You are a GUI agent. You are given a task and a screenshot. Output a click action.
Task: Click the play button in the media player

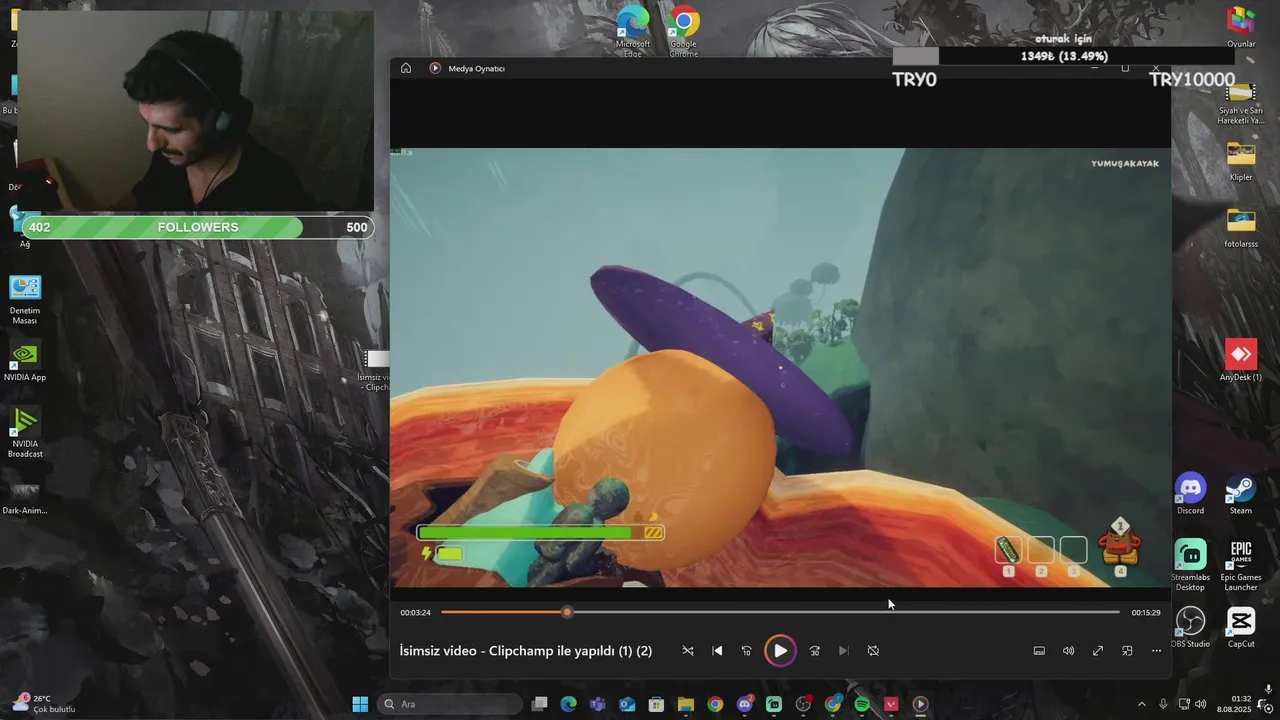tap(780, 651)
